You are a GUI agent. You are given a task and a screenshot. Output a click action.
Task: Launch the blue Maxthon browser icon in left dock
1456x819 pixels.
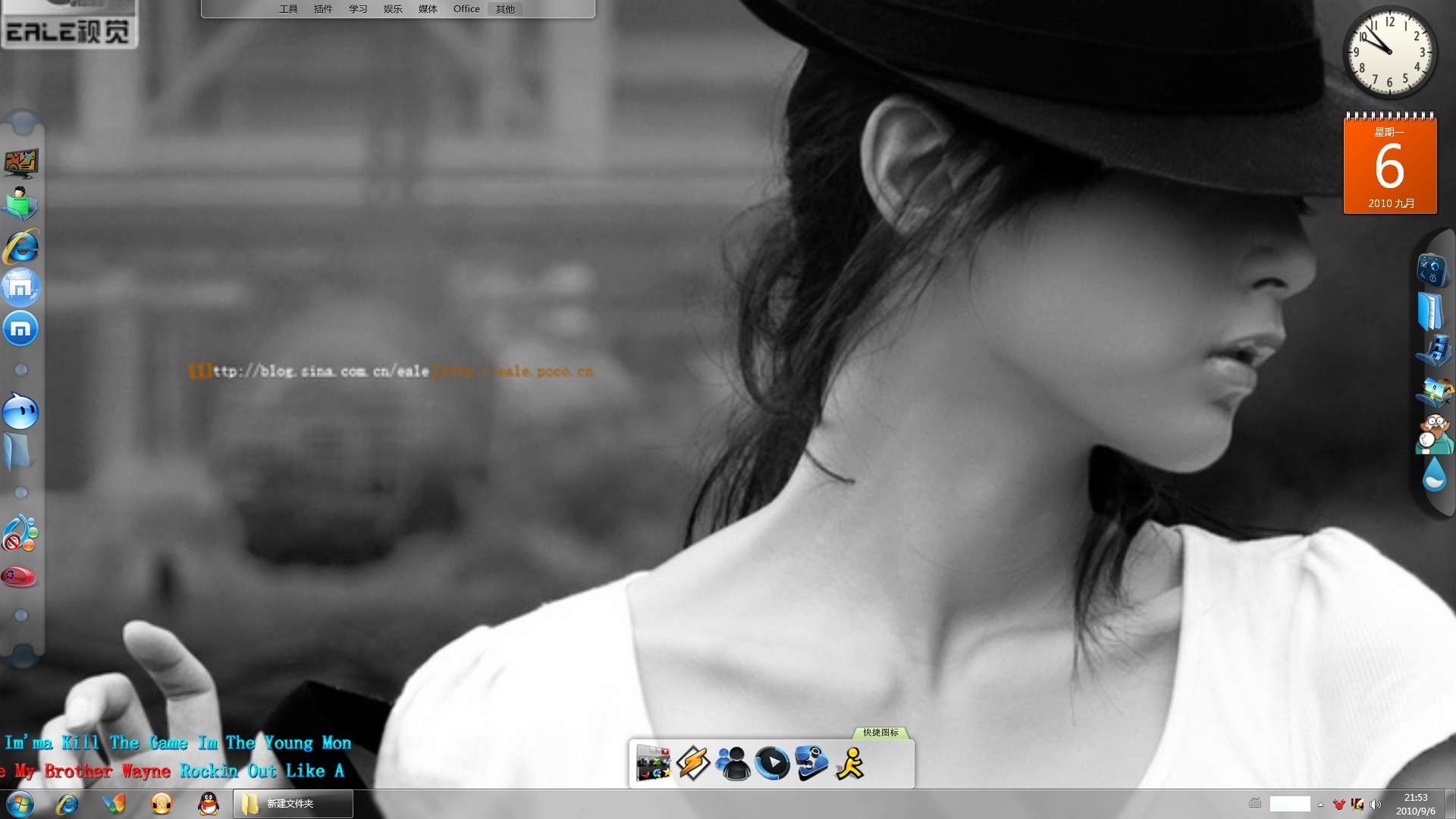tap(20, 328)
